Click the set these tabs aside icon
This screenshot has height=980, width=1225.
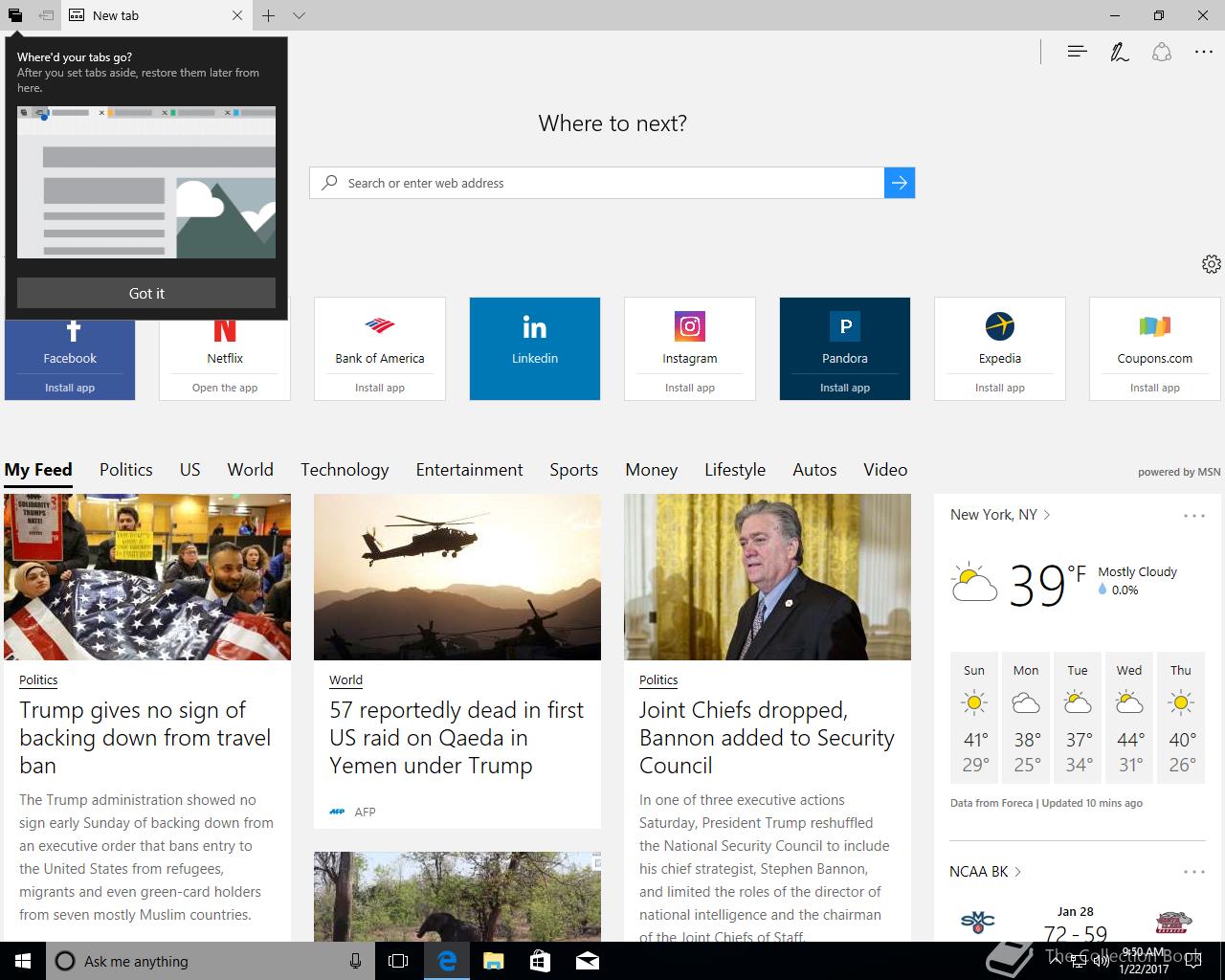tap(46, 15)
